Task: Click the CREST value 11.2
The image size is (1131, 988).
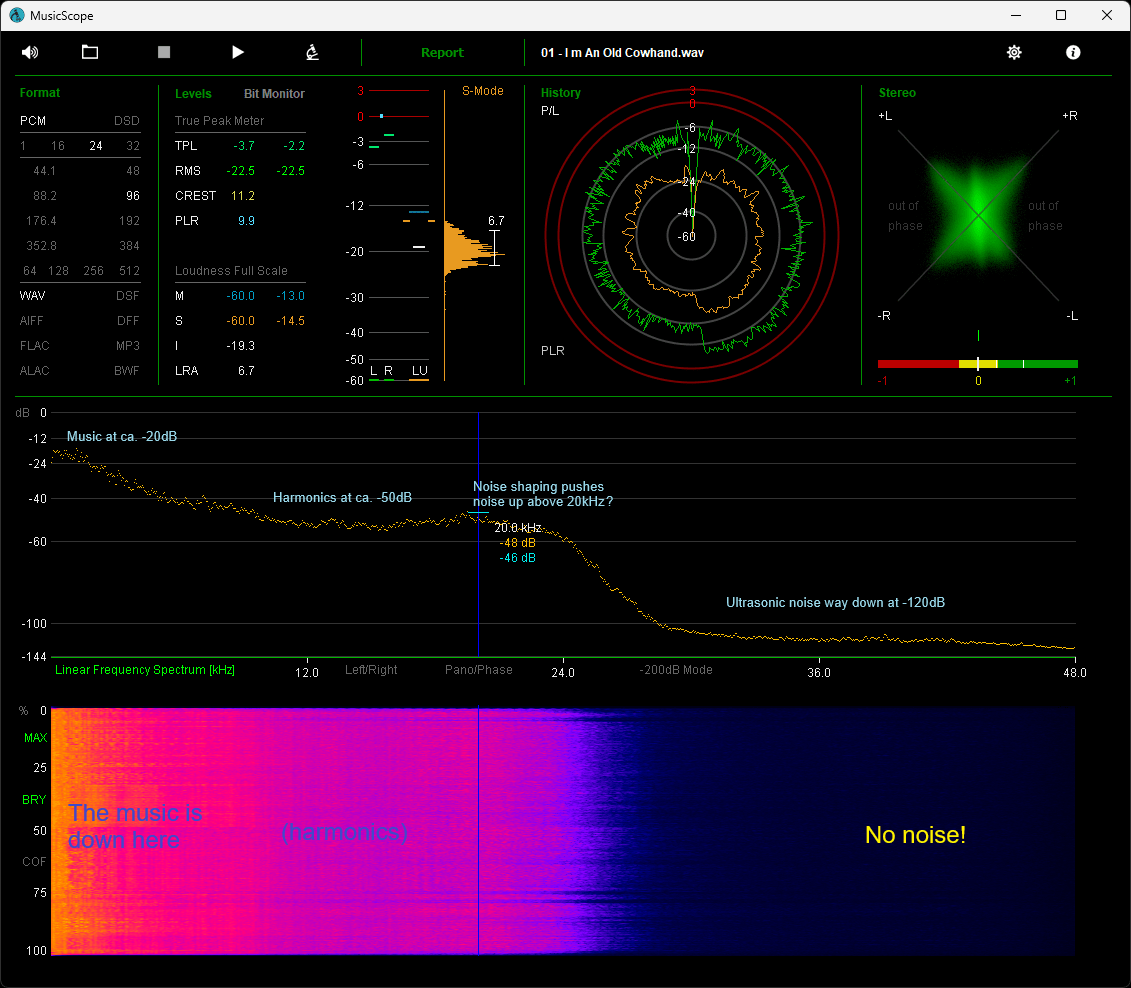Action: [243, 196]
